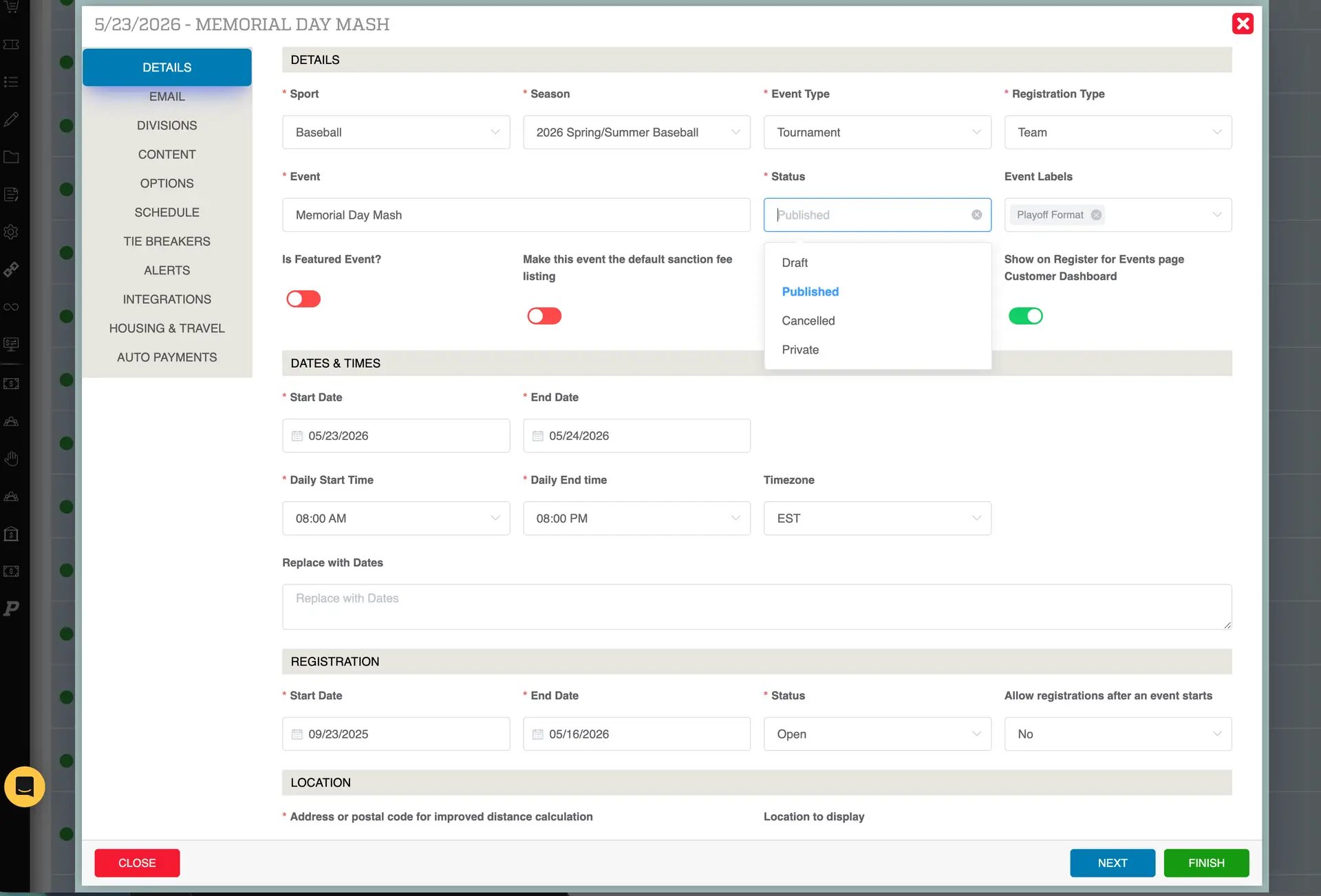Image resolution: width=1321 pixels, height=896 pixels.
Task: Open the Season dropdown
Action: point(636,132)
